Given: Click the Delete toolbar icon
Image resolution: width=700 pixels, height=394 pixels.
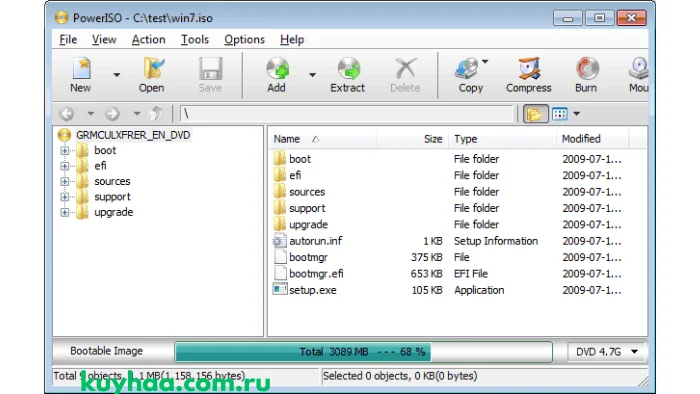Looking at the screenshot, I should pyautogui.click(x=405, y=74).
